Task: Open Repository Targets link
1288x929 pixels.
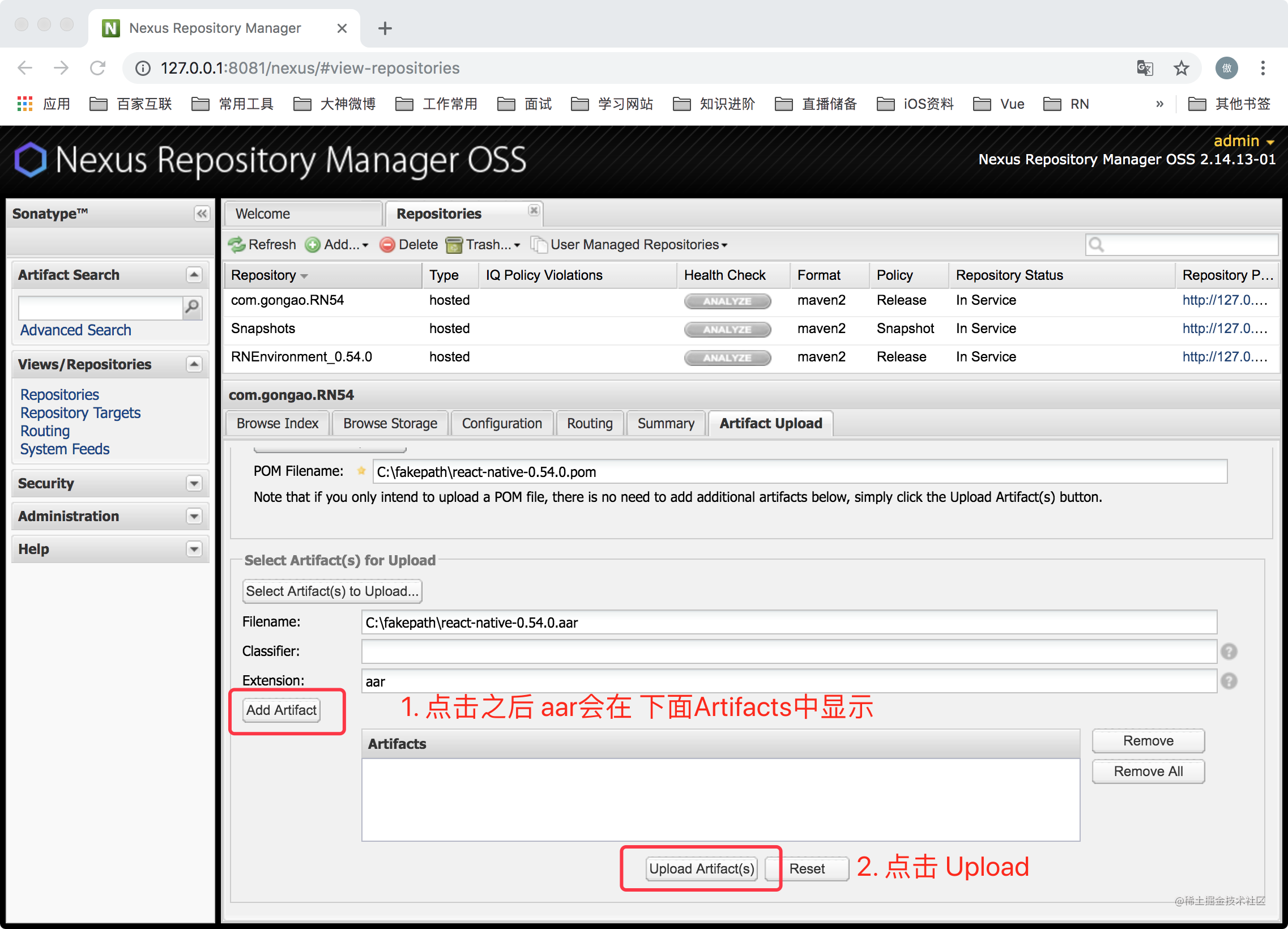Action: (80, 413)
